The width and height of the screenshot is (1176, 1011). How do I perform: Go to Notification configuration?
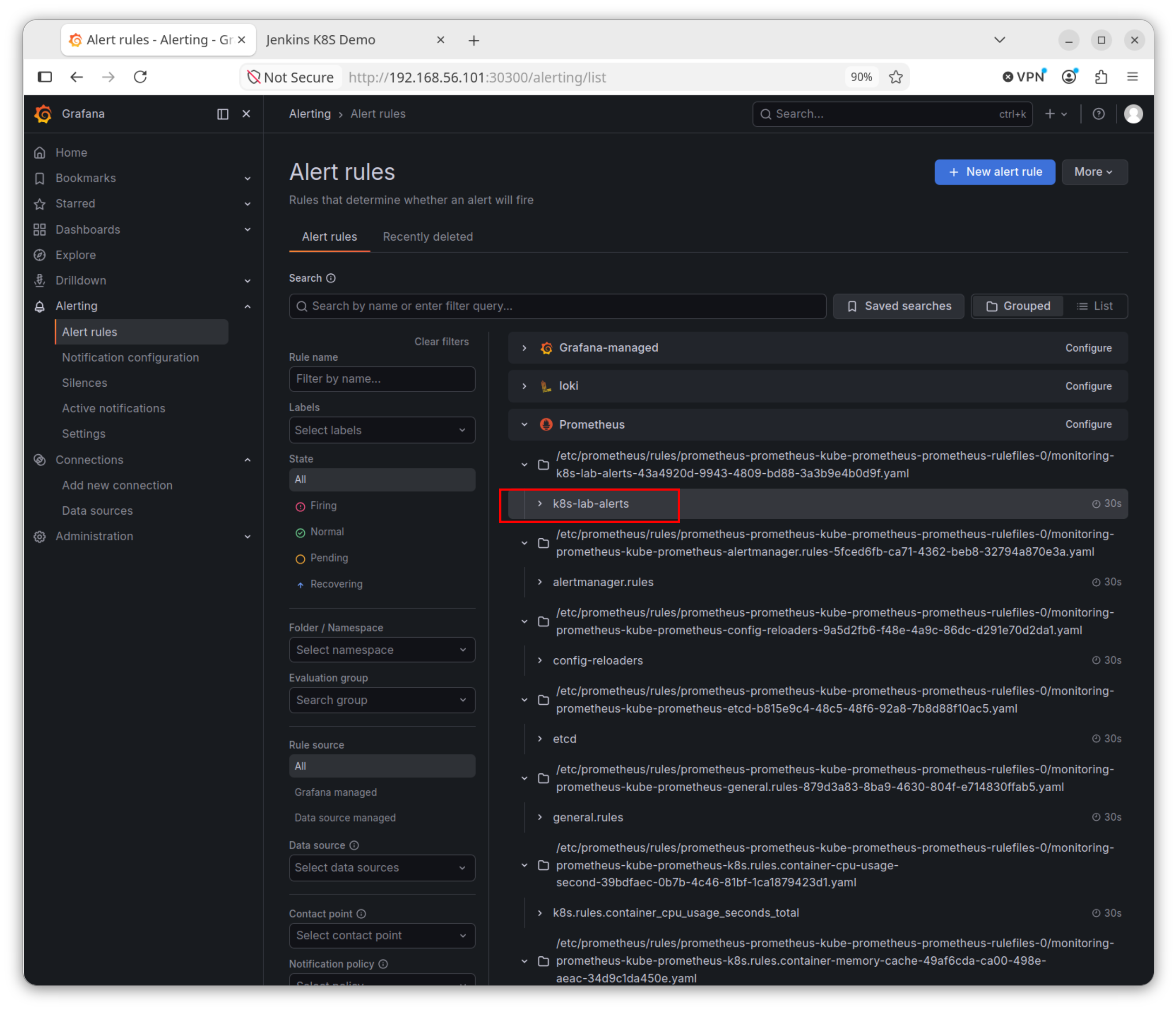click(131, 358)
